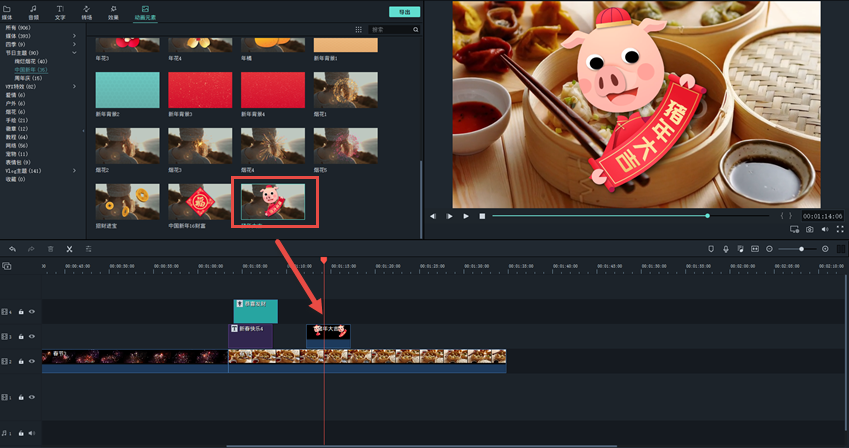Expand the 四季 (9) category
This screenshot has height=448, width=849.
74,44
